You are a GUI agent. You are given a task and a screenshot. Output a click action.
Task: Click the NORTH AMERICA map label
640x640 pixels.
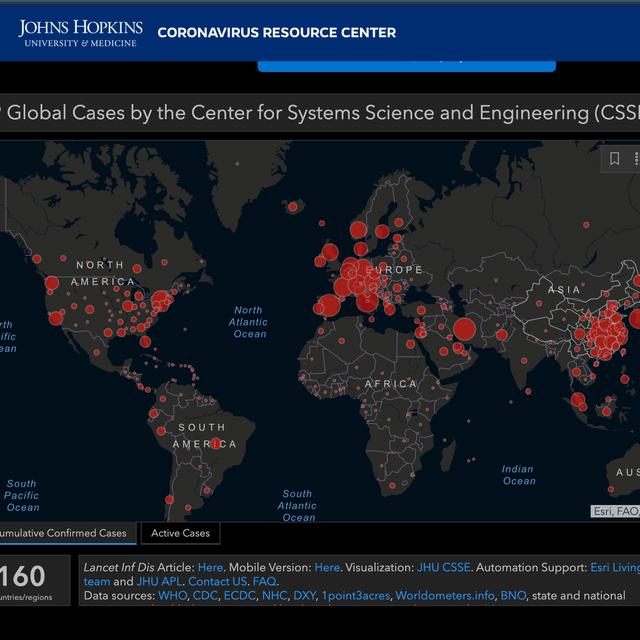click(102, 273)
